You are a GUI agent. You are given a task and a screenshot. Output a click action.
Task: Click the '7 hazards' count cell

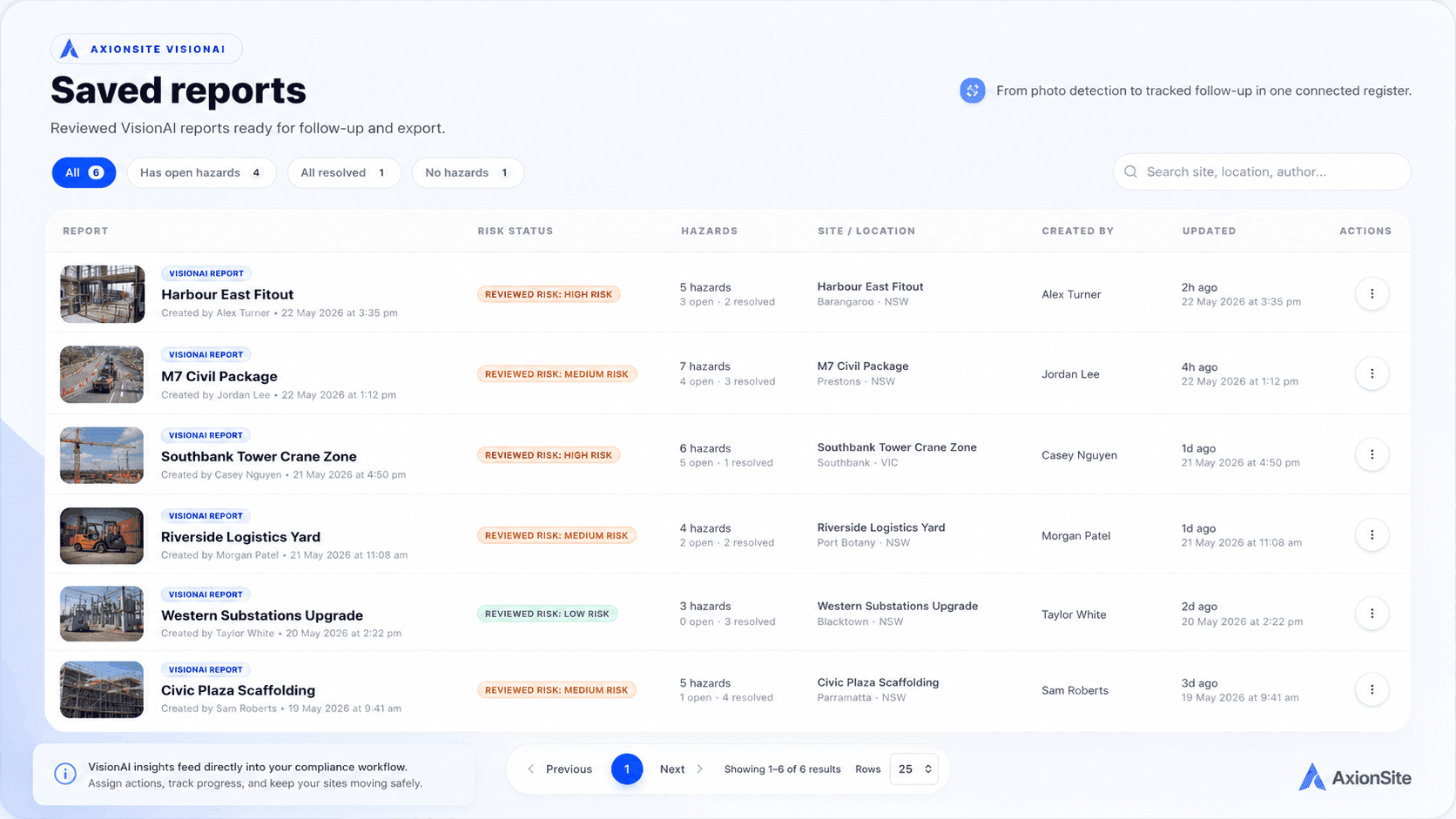coord(705,366)
